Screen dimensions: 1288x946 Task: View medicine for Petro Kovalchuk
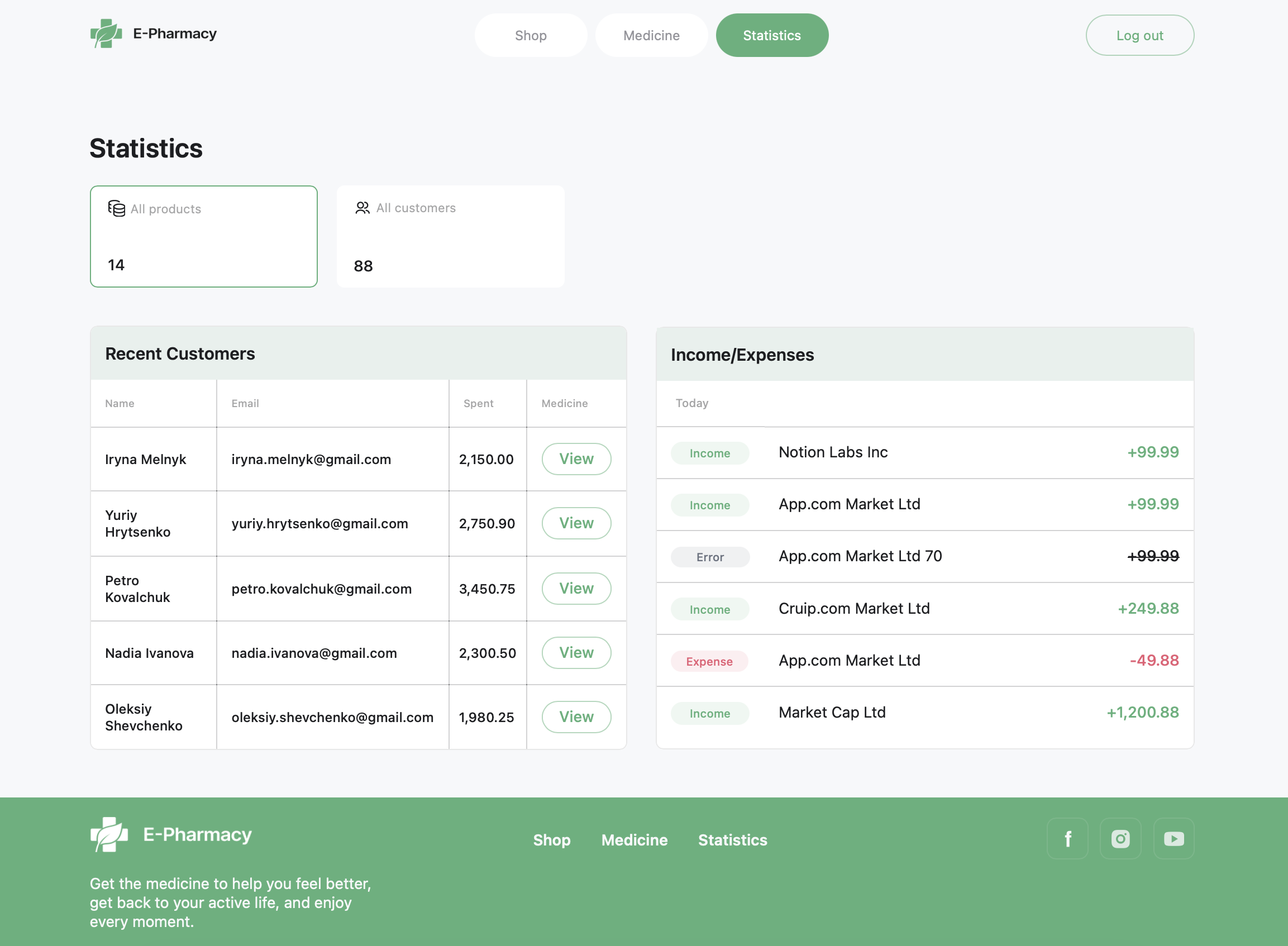coord(576,589)
